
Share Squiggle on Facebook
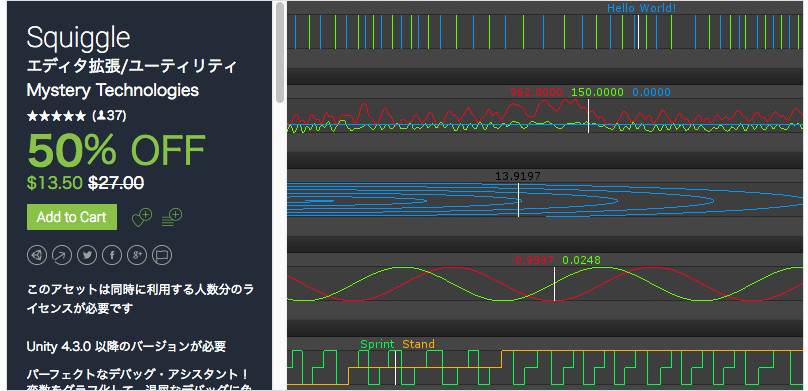tap(112, 254)
